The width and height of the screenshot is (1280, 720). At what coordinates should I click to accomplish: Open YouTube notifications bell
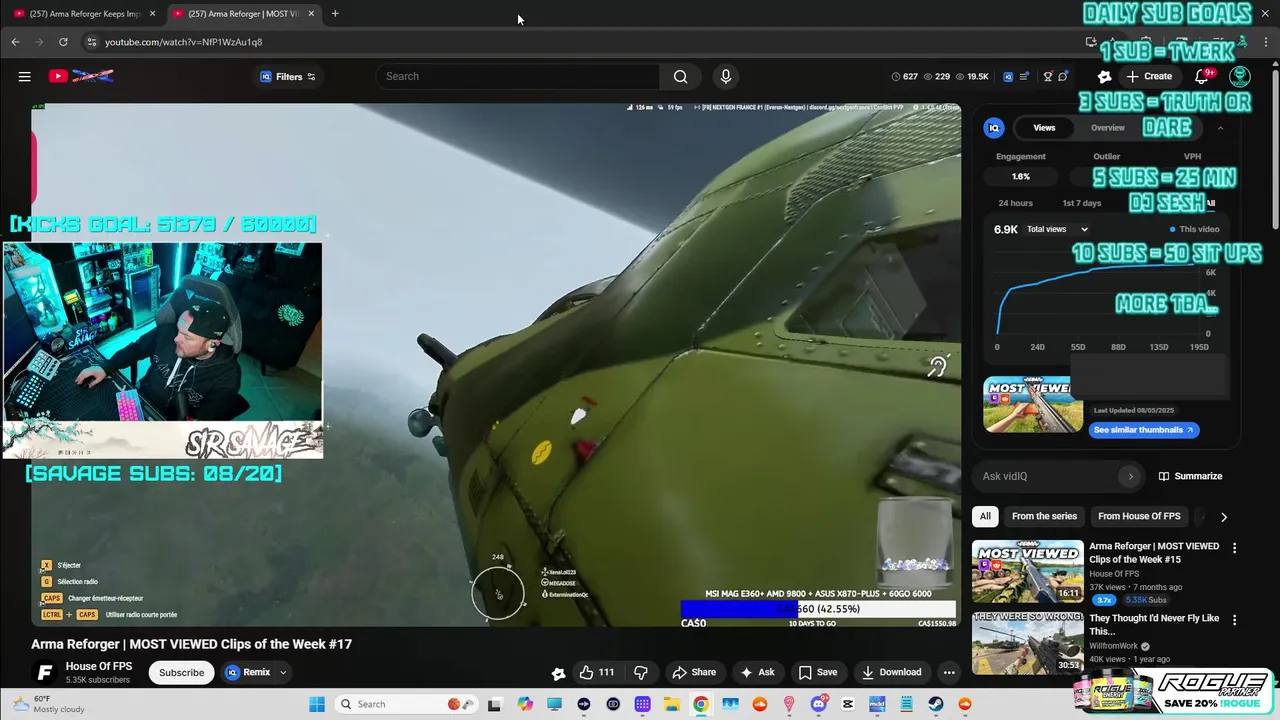[1202, 76]
